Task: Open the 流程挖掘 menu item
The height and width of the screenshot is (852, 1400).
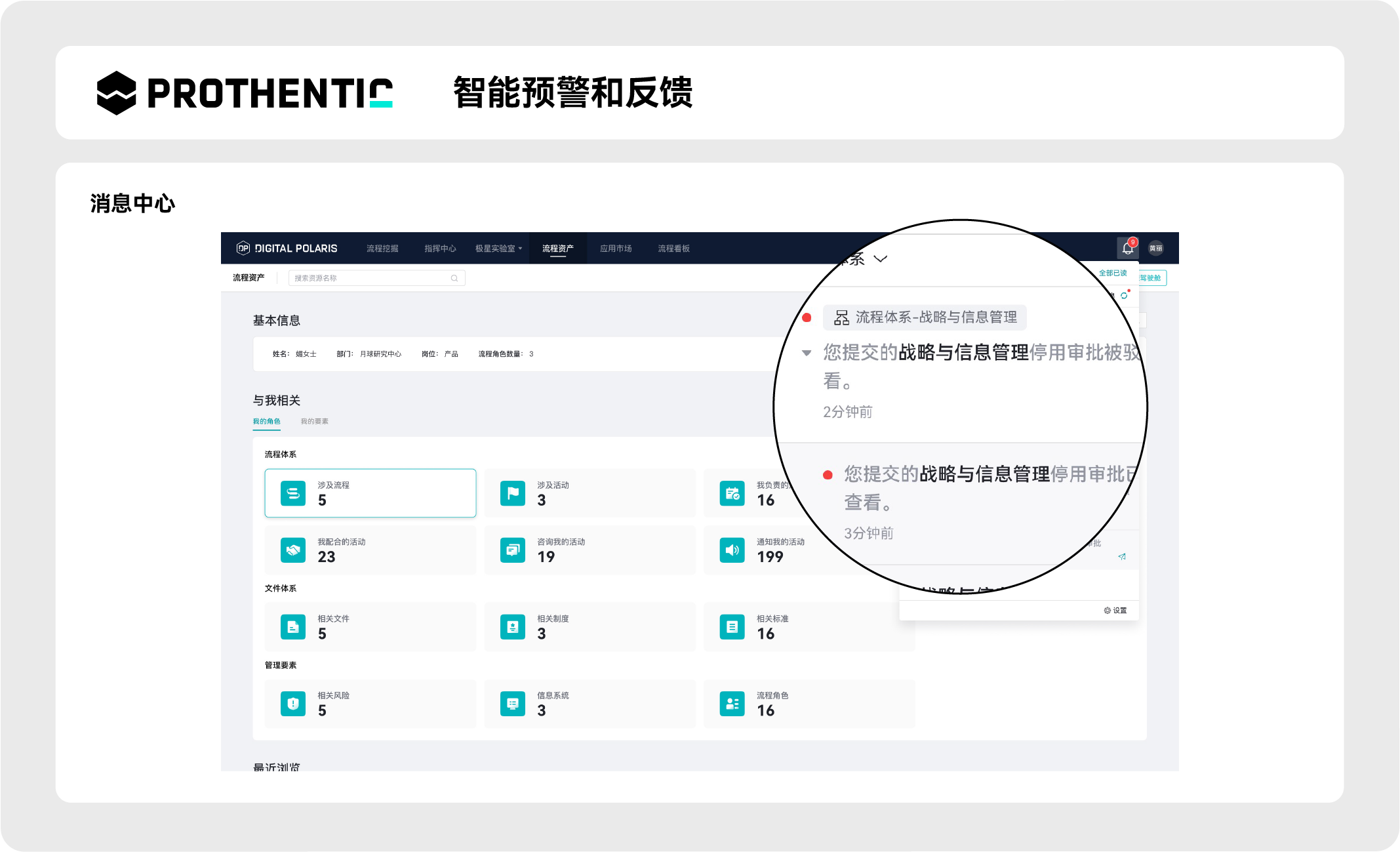Action: coord(382,249)
